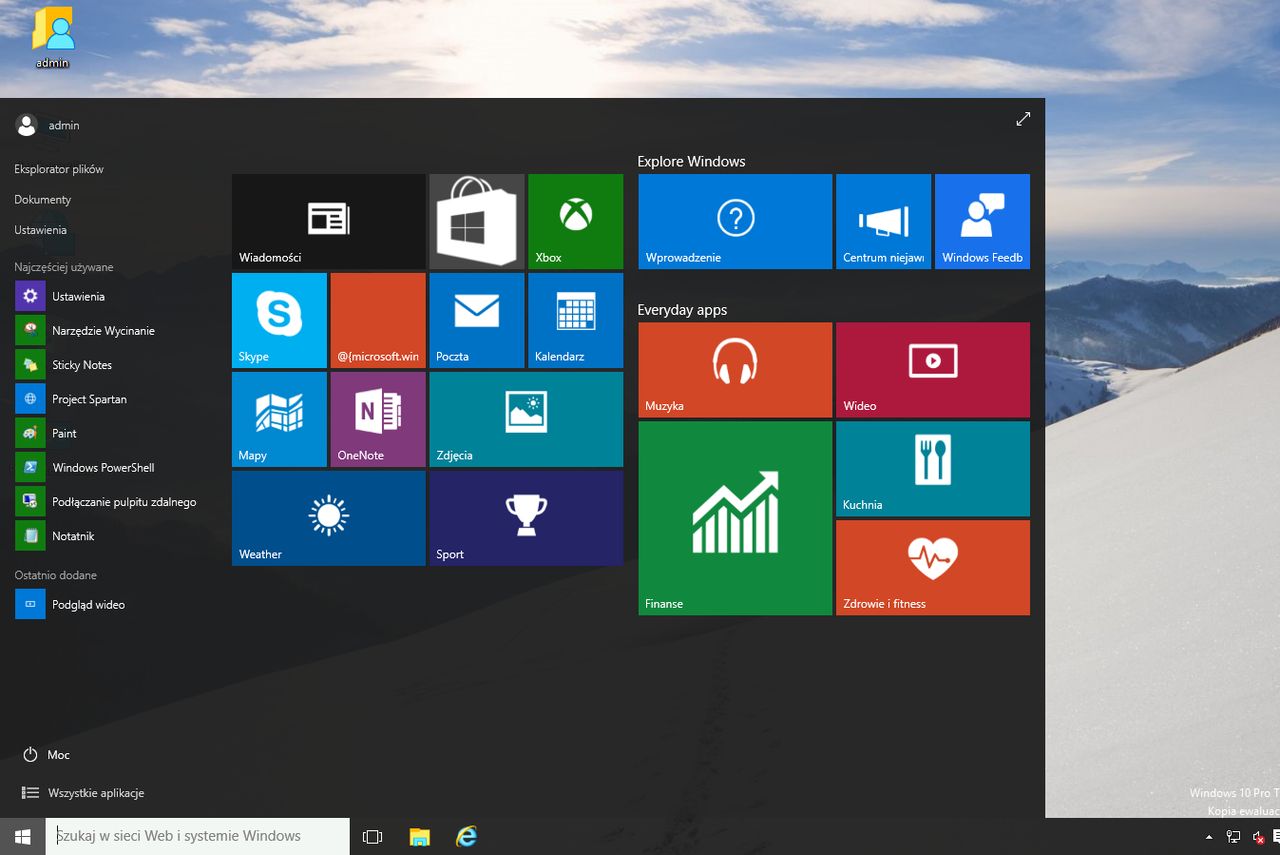Show Wszystkie aplikacje list
1280x855 pixels.
click(83, 793)
